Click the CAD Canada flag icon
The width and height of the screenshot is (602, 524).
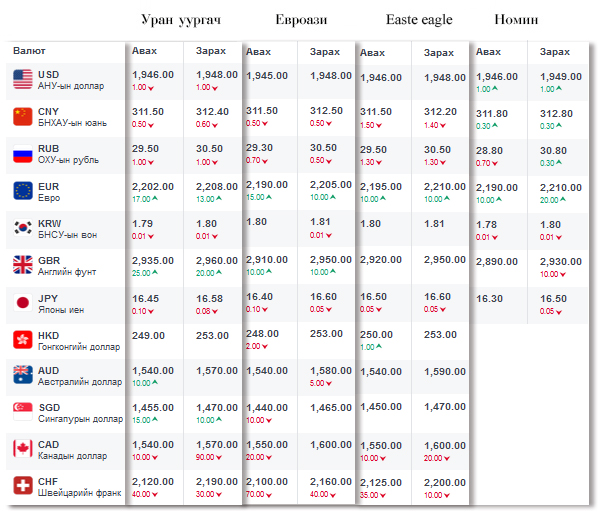tap(22, 450)
